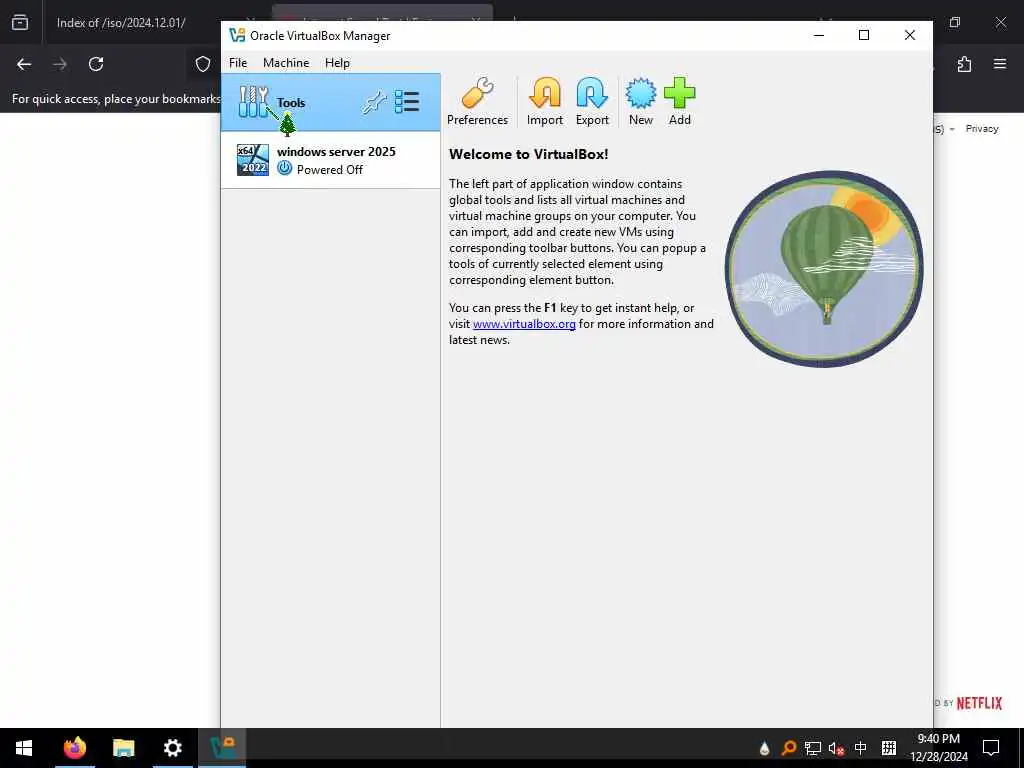Image resolution: width=1024 pixels, height=768 pixels.
Task: Reload the page in Firefox
Action: (96, 64)
